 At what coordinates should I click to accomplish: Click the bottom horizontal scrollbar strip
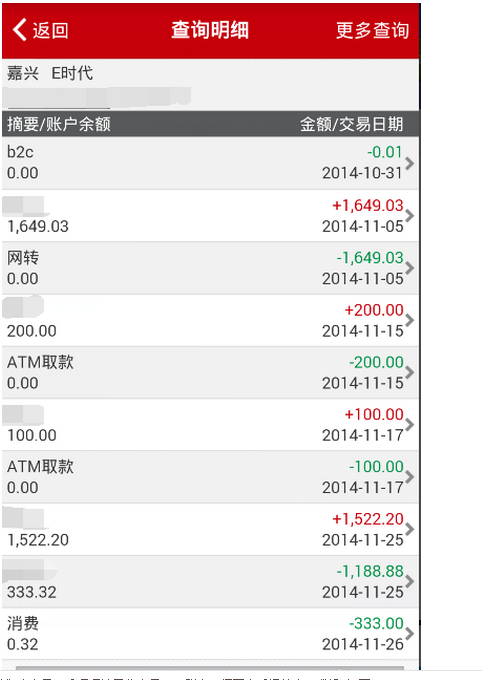[x=210, y=668]
